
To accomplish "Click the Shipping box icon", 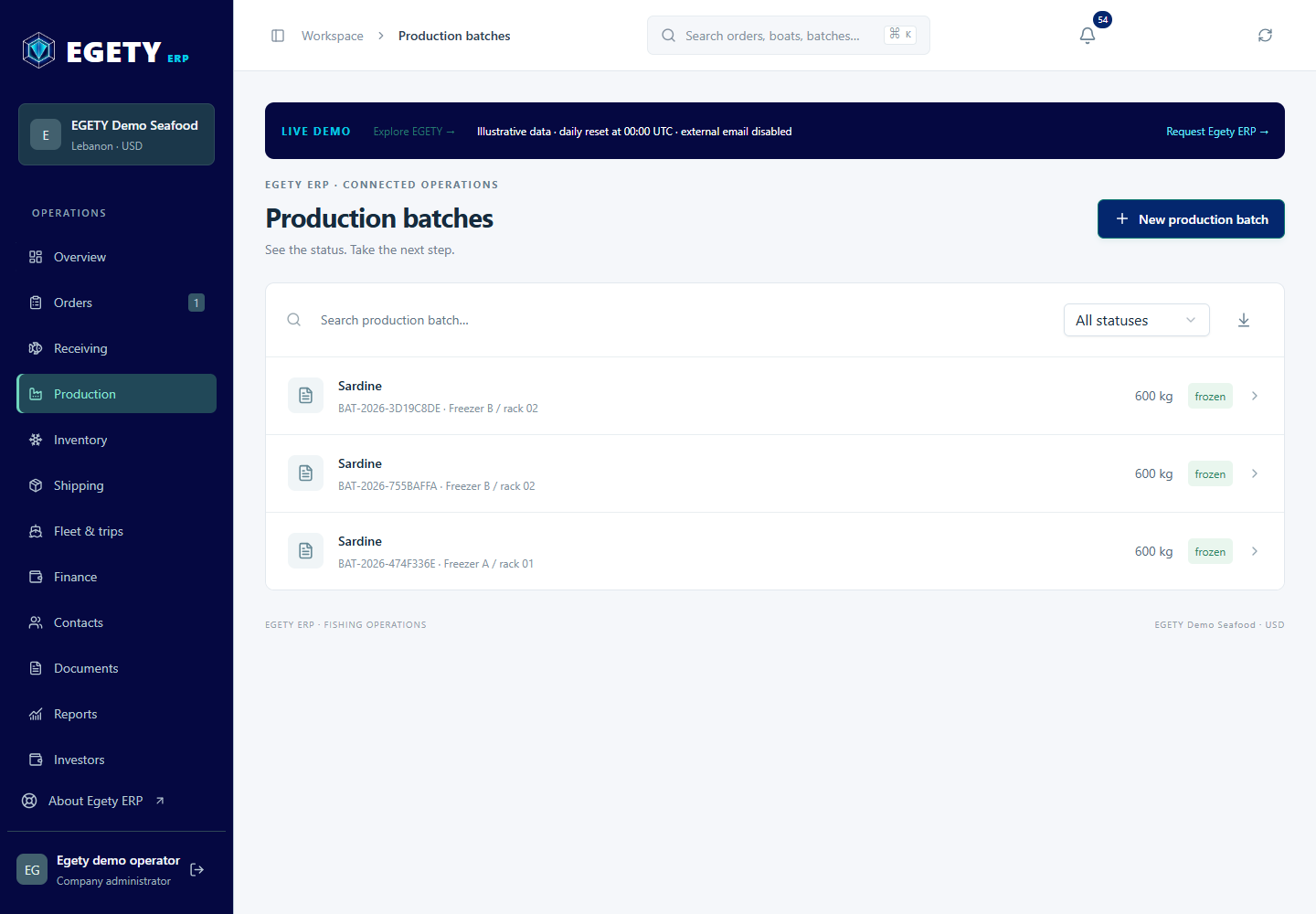I will pyautogui.click(x=36, y=485).
